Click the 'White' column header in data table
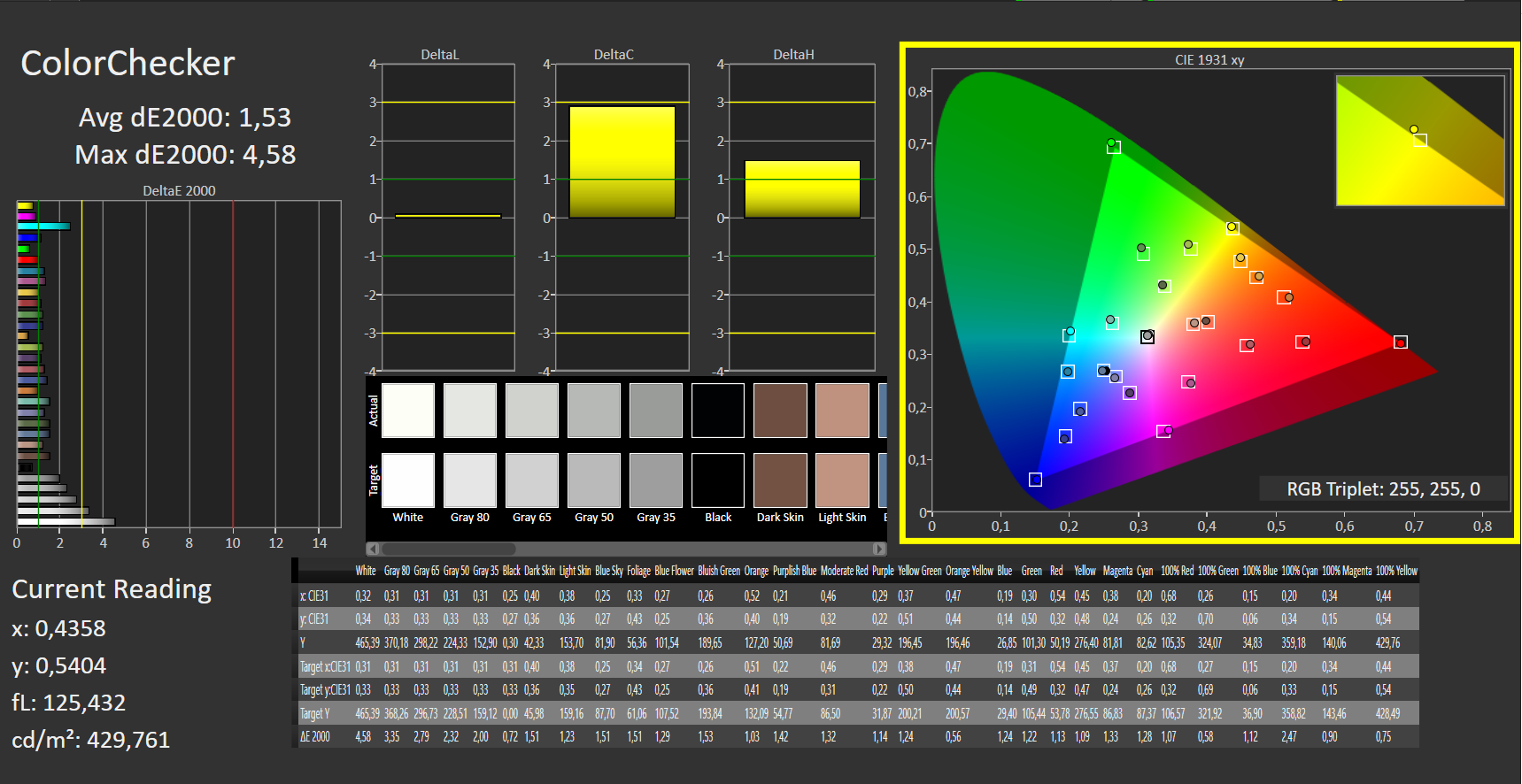Image resolution: width=1522 pixels, height=784 pixels. pos(366,571)
